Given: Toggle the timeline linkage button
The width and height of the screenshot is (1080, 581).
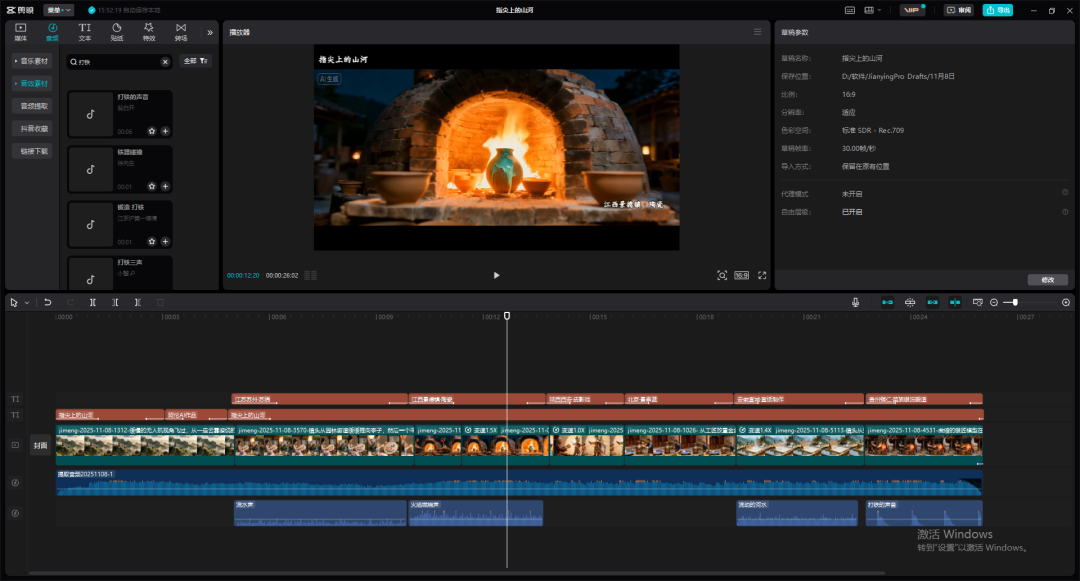Looking at the screenshot, I should [x=932, y=302].
